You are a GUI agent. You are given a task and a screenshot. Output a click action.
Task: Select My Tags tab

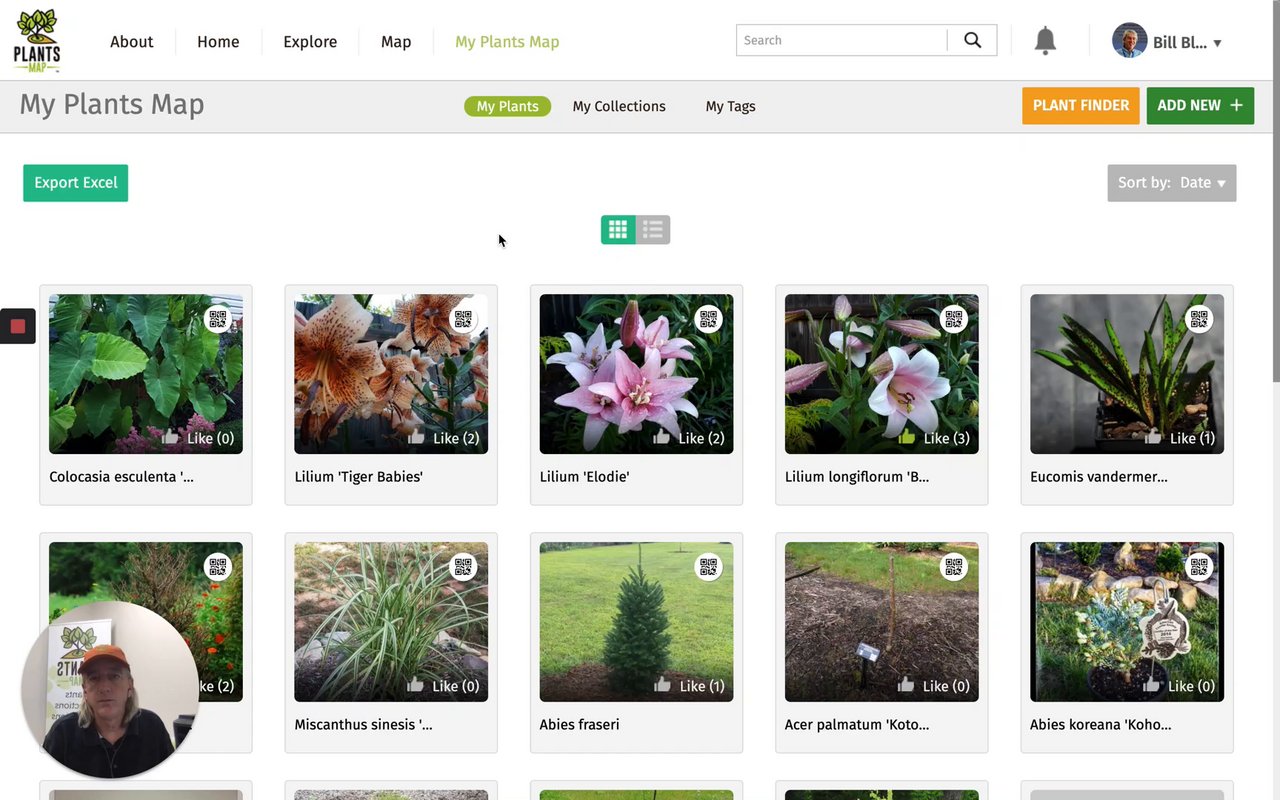(x=730, y=106)
